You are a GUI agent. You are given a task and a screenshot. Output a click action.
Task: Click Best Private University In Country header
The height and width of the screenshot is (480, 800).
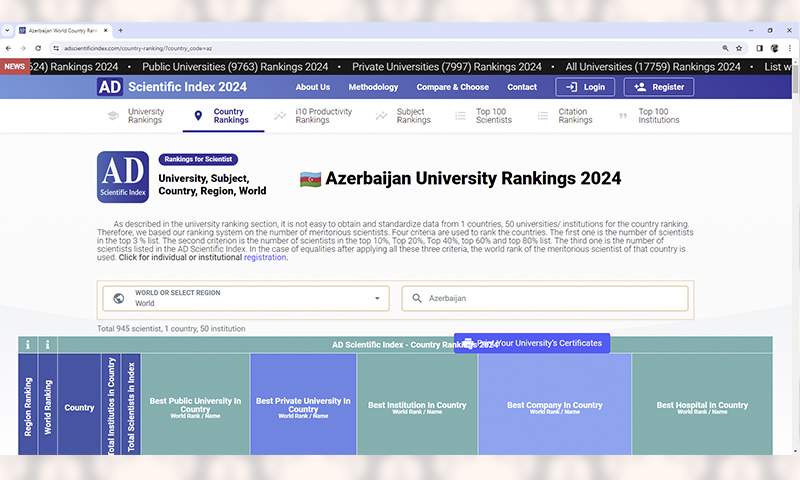(303, 404)
